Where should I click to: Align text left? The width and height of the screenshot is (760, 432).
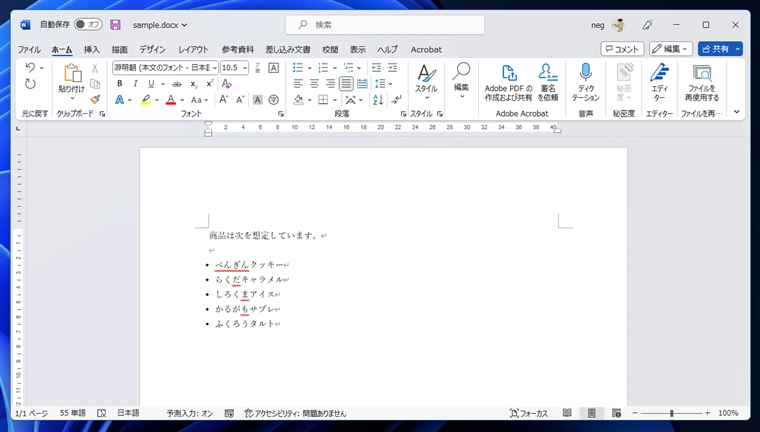298,84
